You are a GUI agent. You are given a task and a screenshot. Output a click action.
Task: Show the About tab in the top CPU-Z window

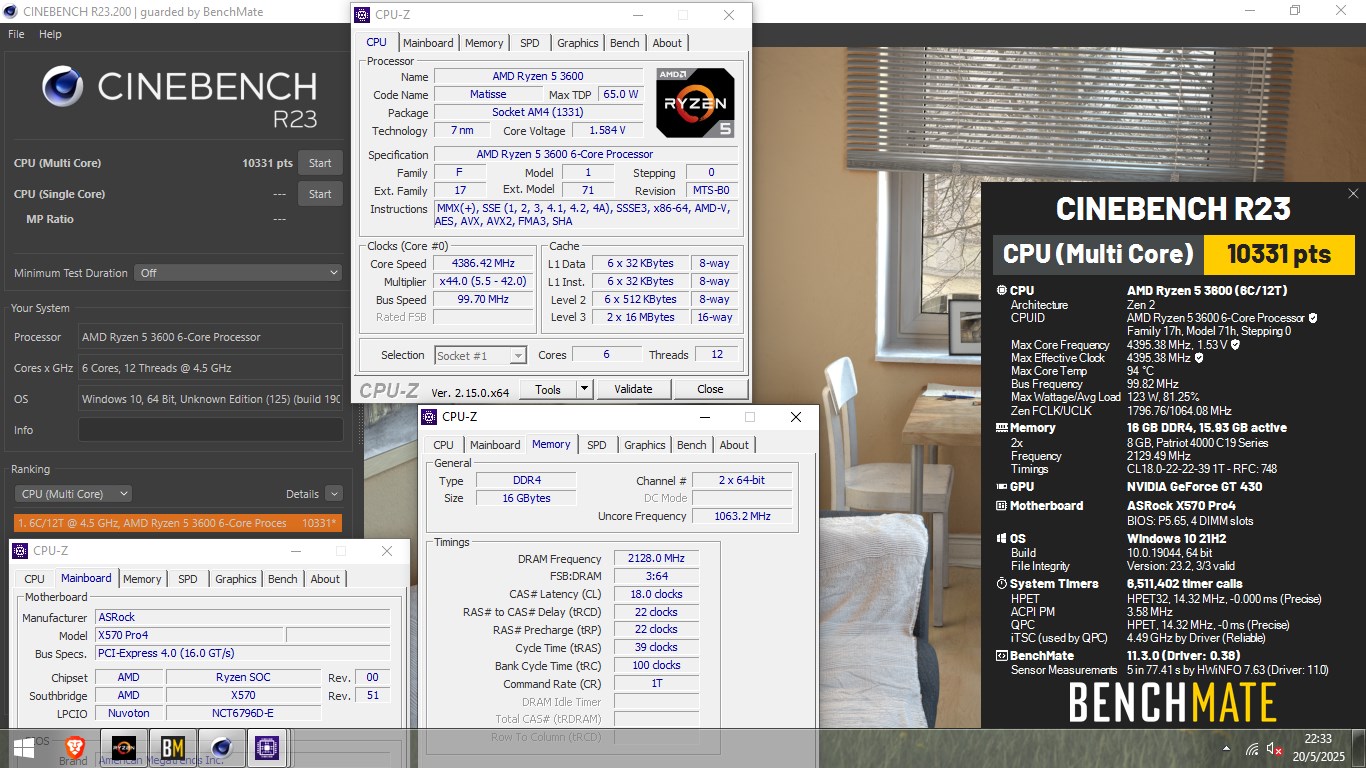(667, 43)
